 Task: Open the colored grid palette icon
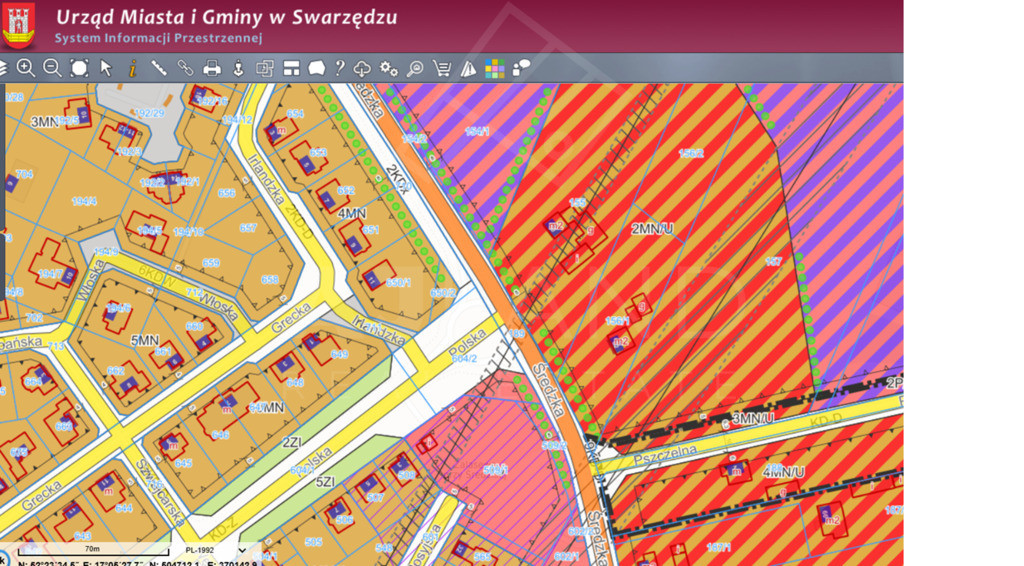pos(495,68)
